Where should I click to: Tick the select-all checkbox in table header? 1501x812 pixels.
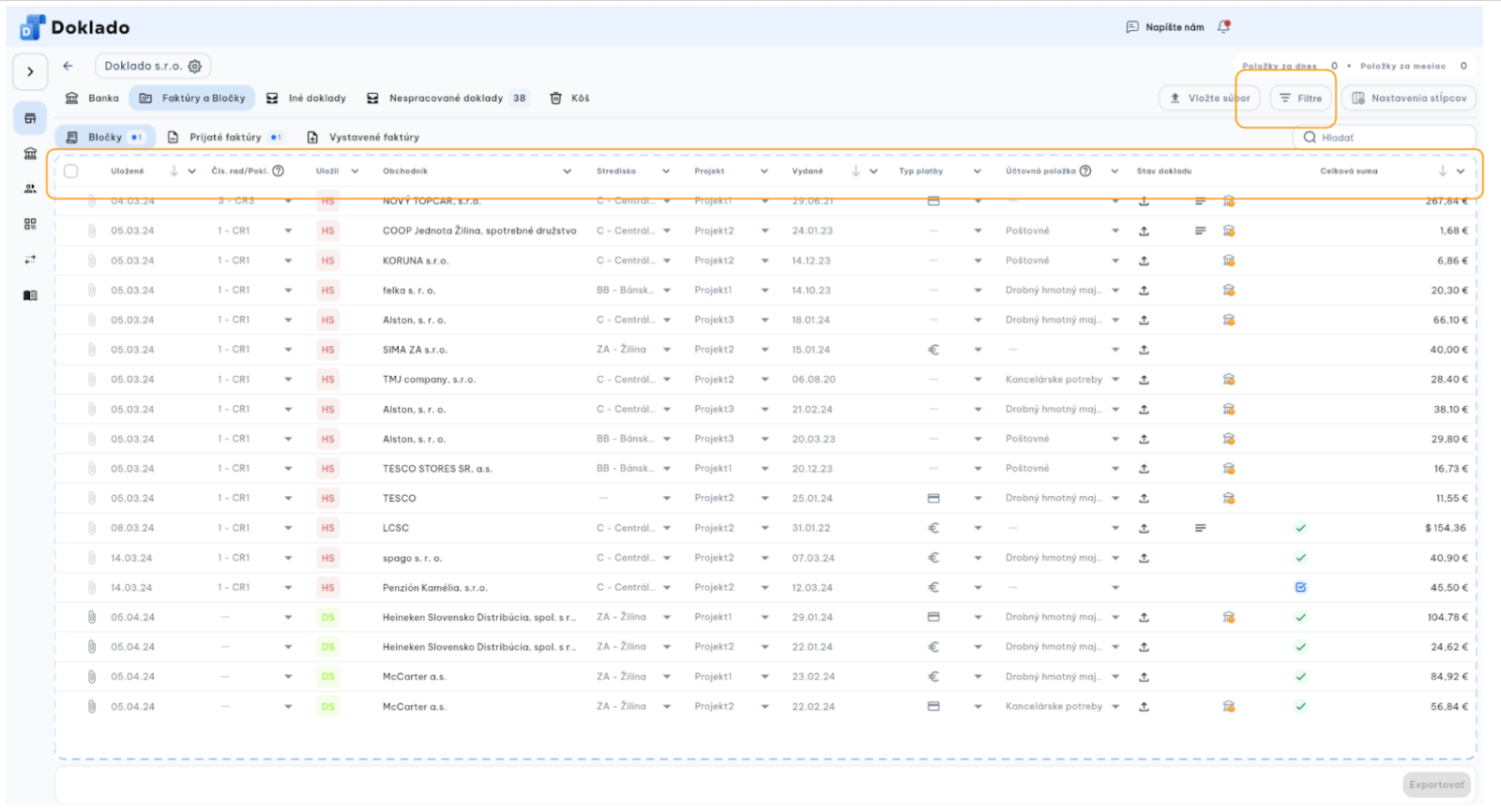(x=71, y=171)
